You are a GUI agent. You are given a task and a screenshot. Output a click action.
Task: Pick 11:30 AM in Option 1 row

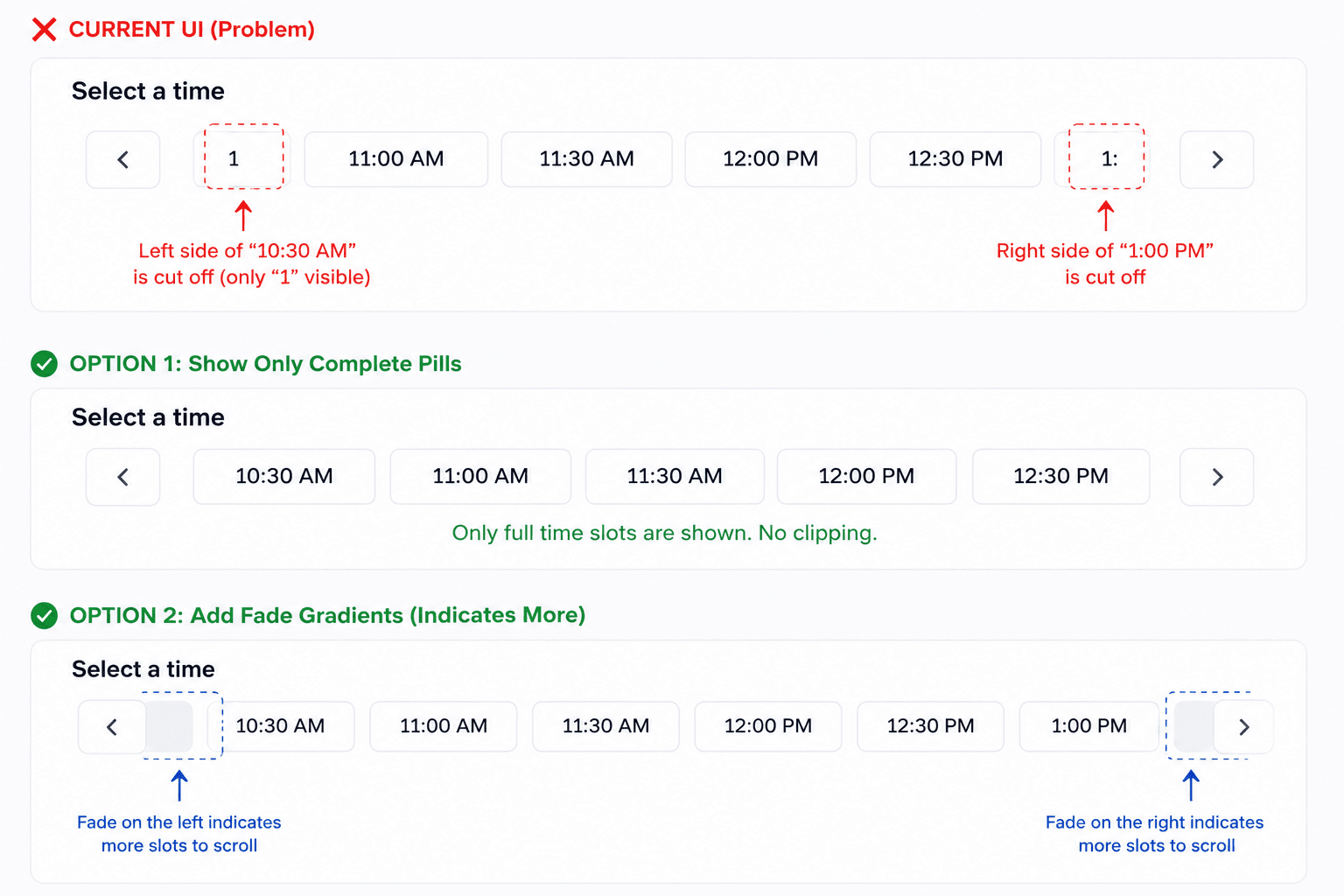(675, 477)
